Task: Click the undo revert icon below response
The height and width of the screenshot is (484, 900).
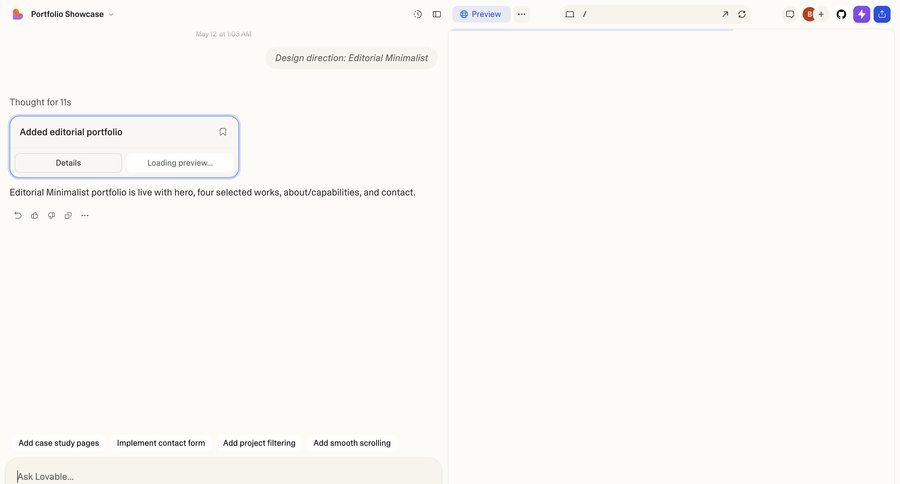Action: point(18,216)
